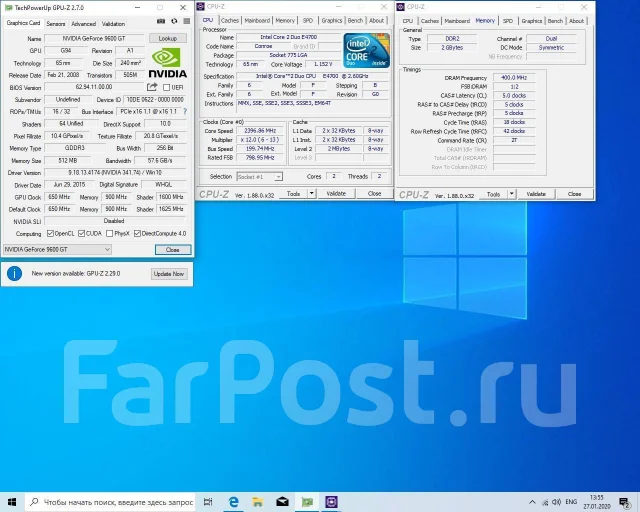Expand Tools arrow in the right CPU-Z window

coord(511,194)
